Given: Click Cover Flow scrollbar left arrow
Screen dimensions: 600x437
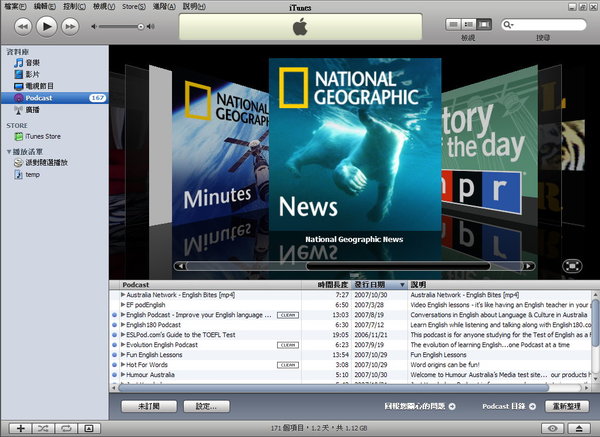Looking at the screenshot, I should [x=181, y=266].
